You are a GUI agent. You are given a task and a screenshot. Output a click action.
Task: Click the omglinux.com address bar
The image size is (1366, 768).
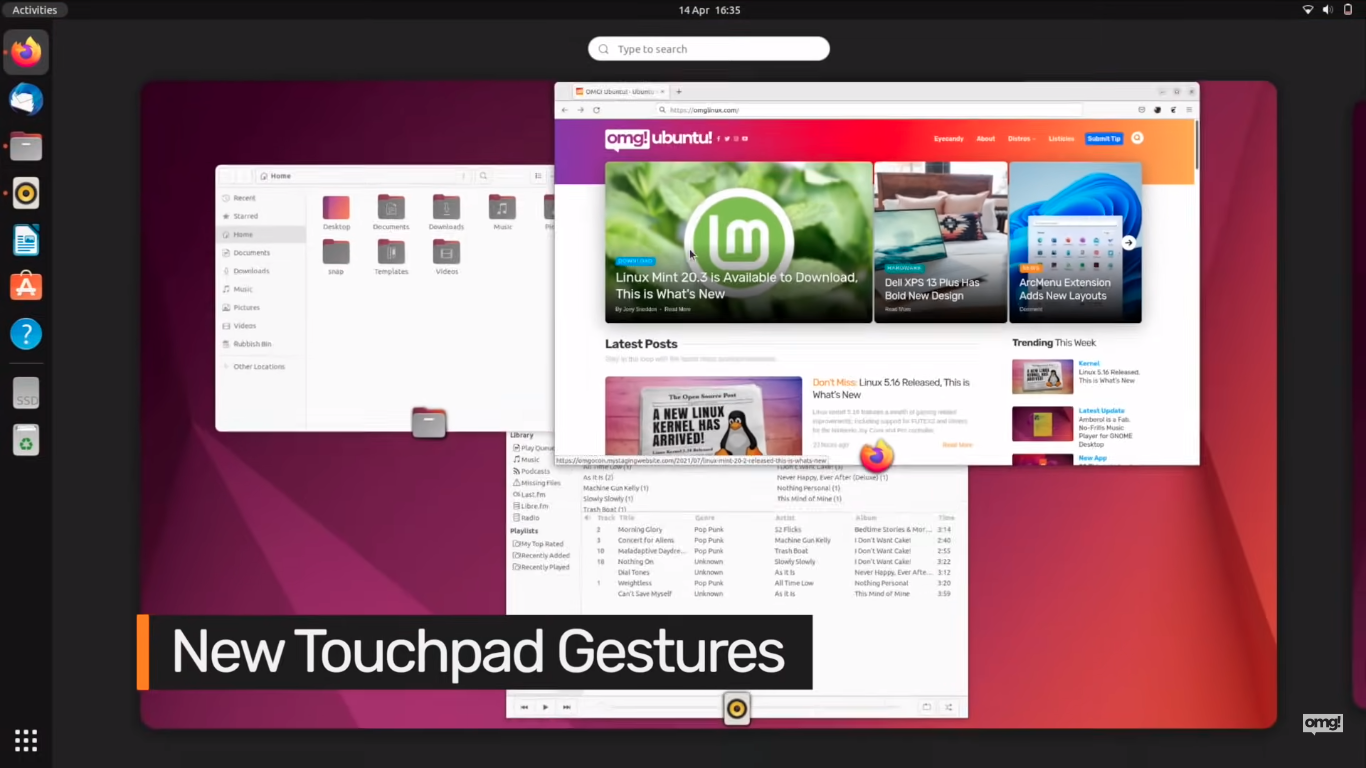[x=870, y=110]
